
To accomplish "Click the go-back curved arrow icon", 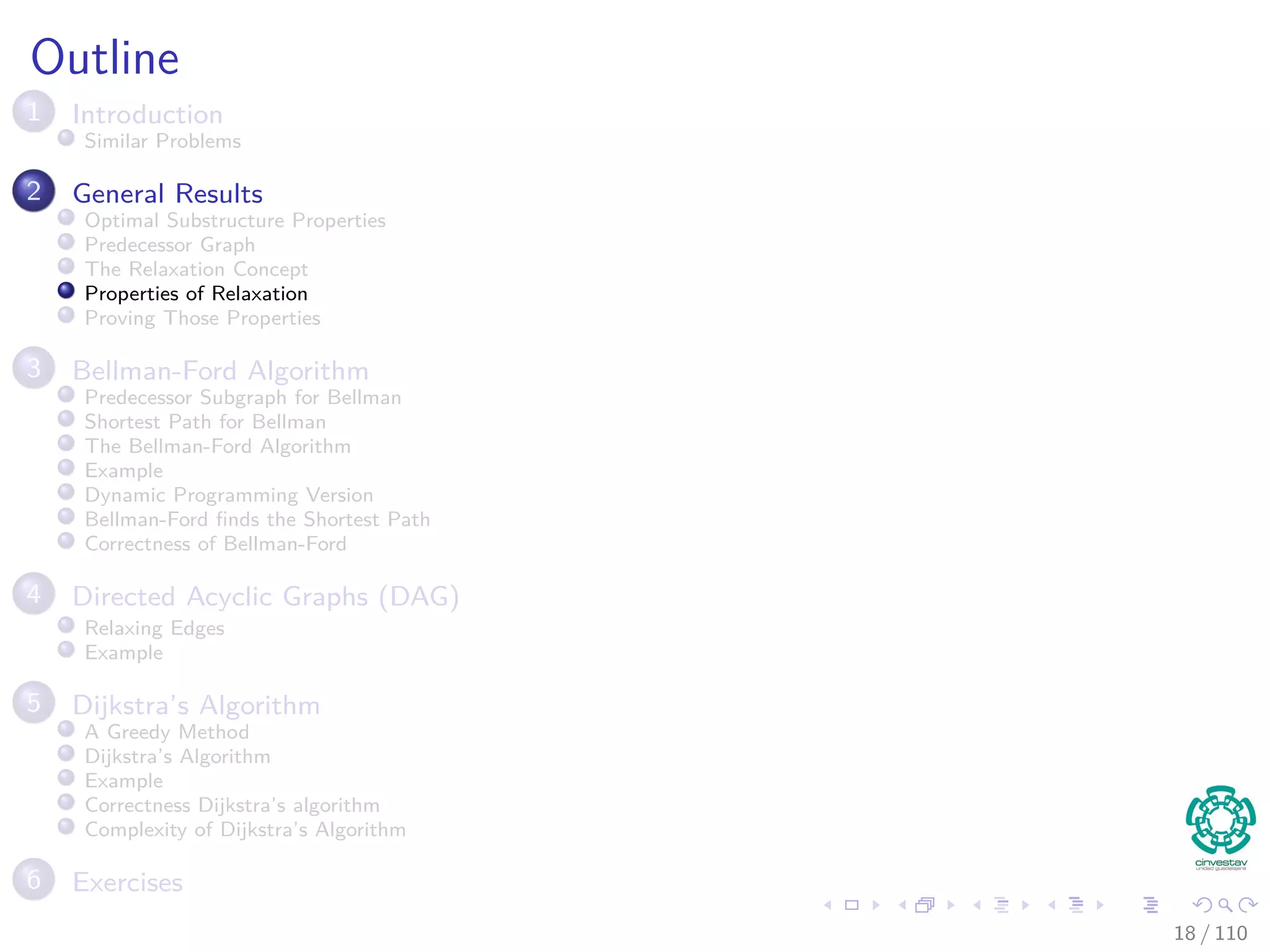I will tap(1202, 905).
